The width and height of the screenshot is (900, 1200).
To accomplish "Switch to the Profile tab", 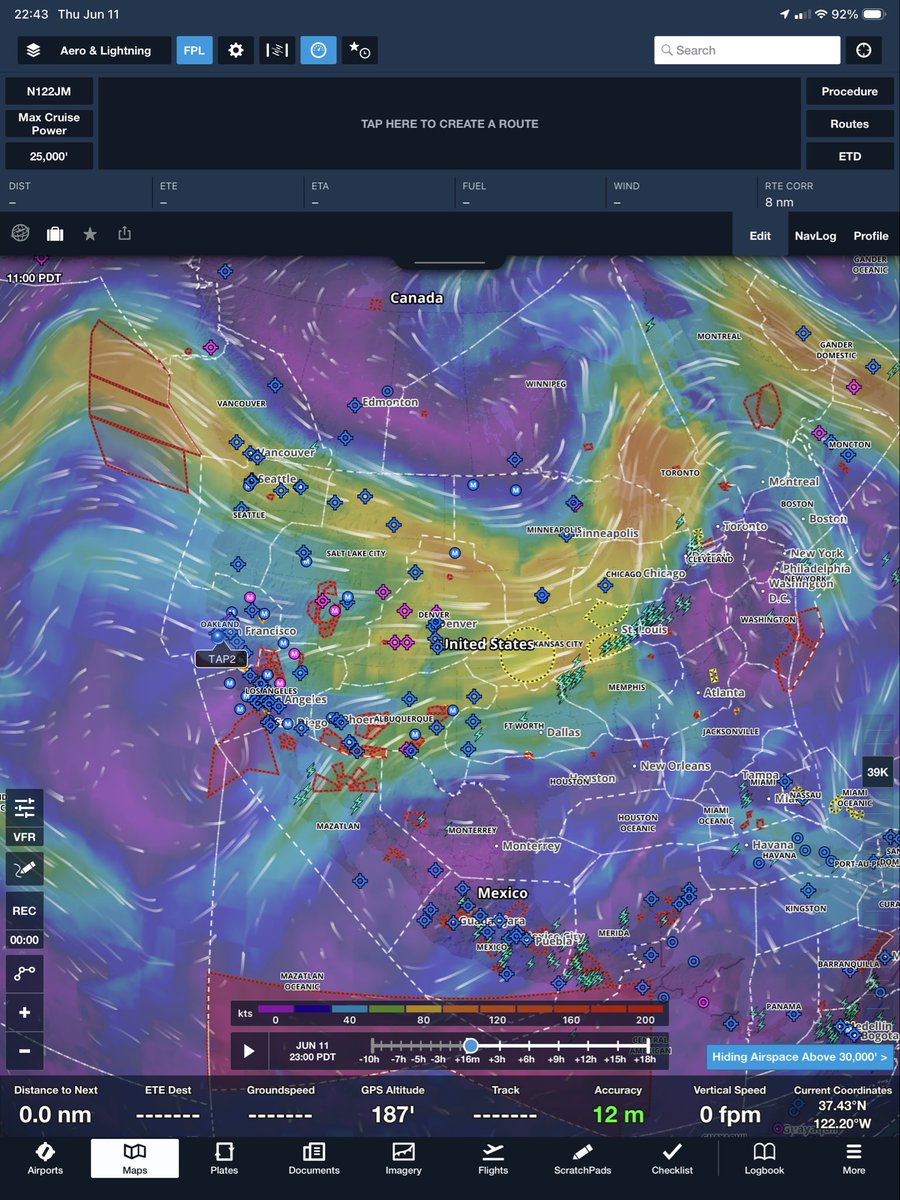I will pos(871,236).
